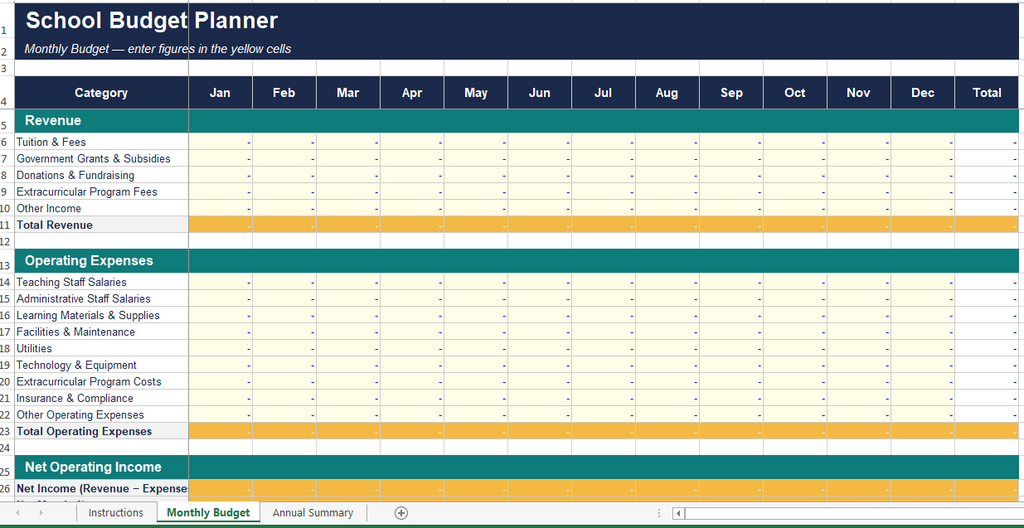Select the Oct column header cell

point(795,93)
